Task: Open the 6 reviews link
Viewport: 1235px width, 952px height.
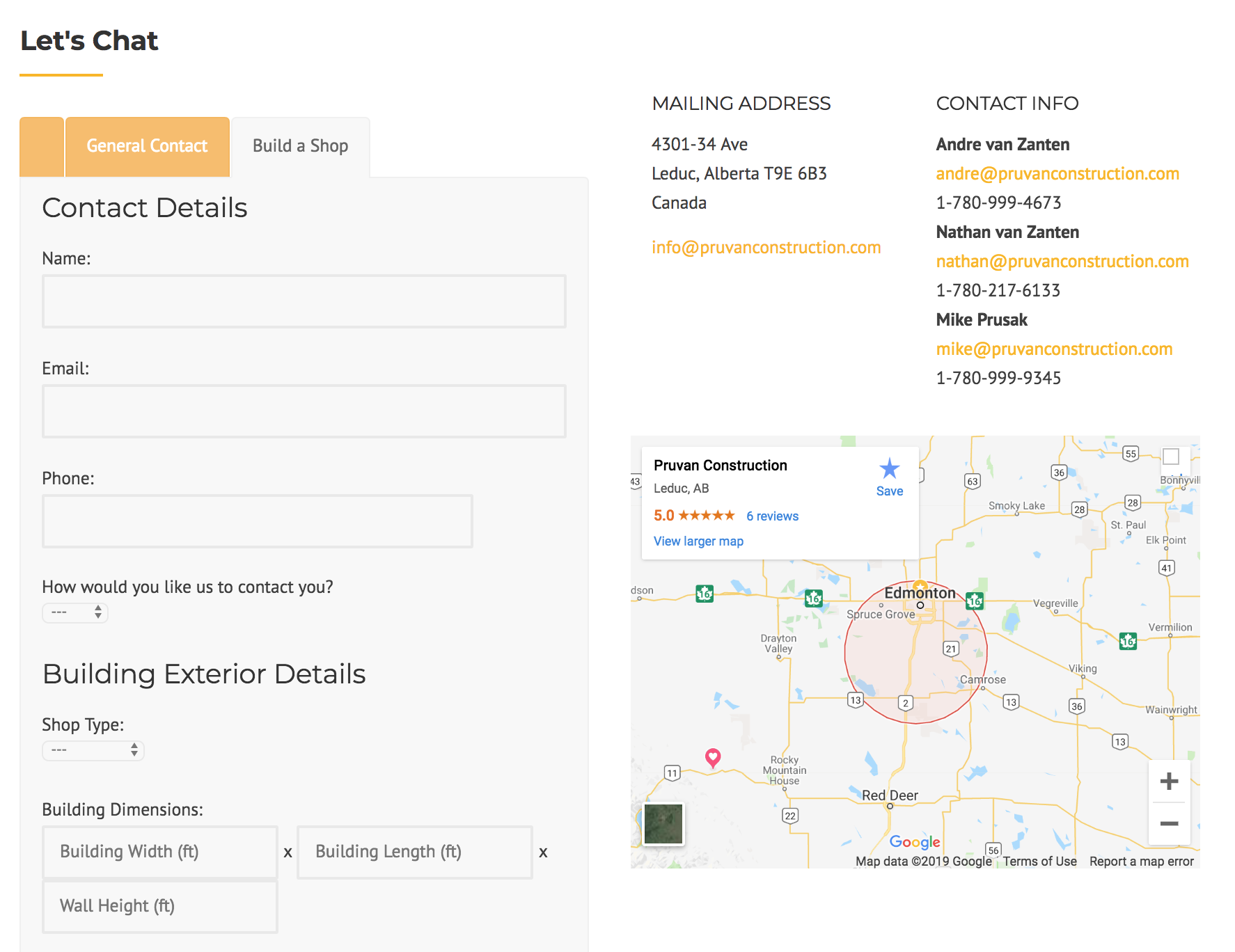Action: pyautogui.click(x=772, y=516)
